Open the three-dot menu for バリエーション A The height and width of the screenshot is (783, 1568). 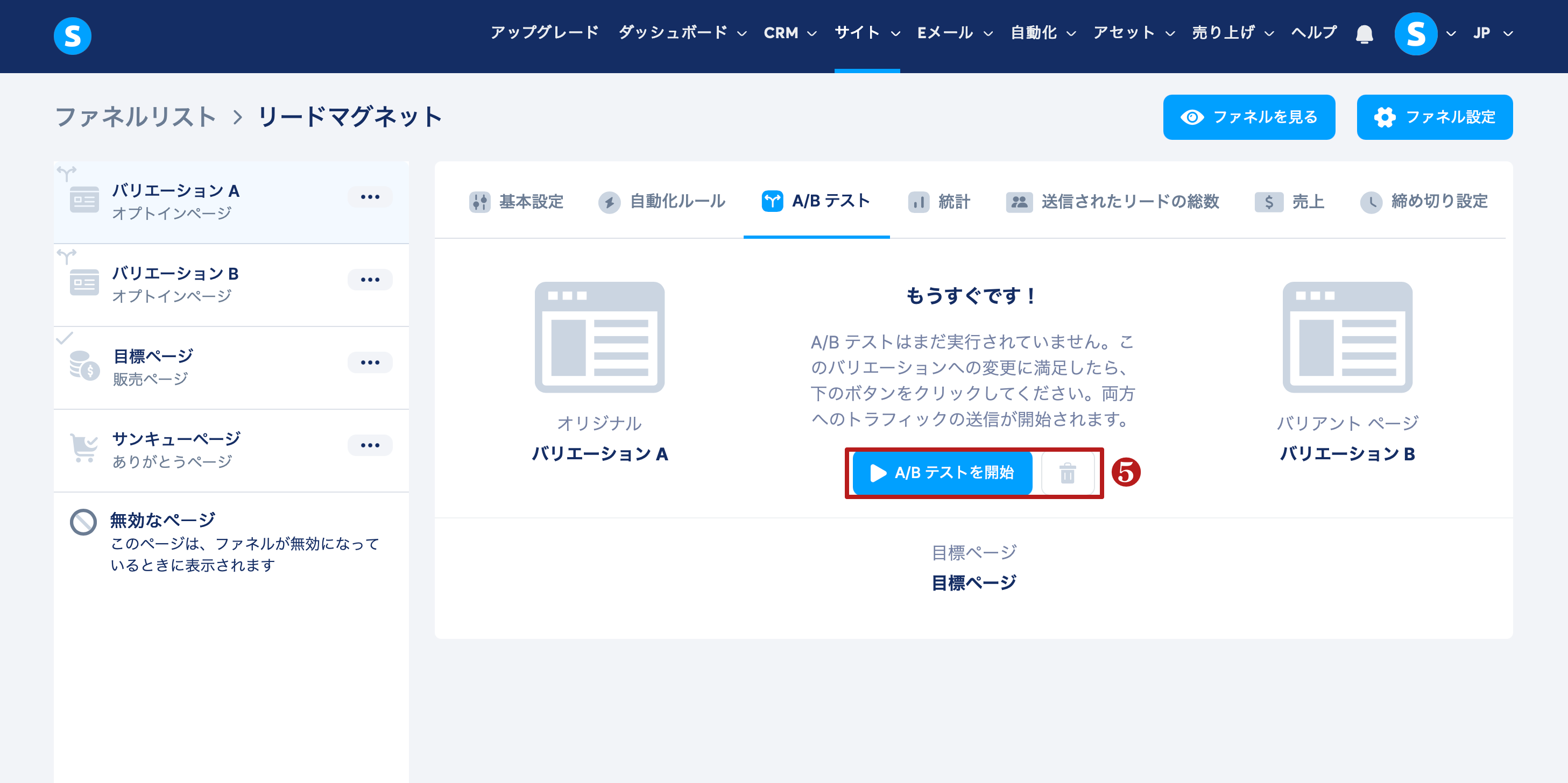(370, 197)
